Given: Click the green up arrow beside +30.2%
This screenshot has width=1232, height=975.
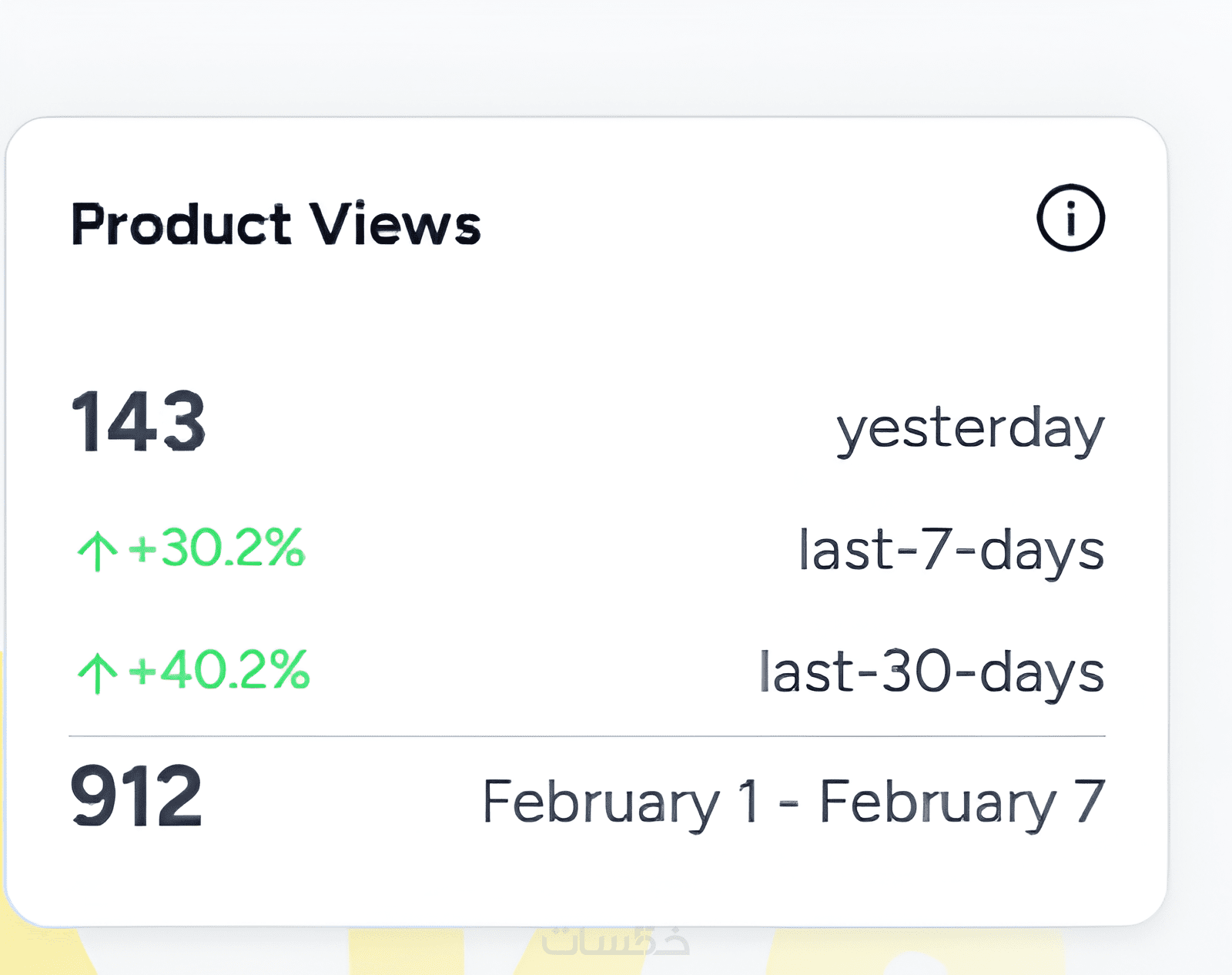Looking at the screenshot, I should coord(97,551).
